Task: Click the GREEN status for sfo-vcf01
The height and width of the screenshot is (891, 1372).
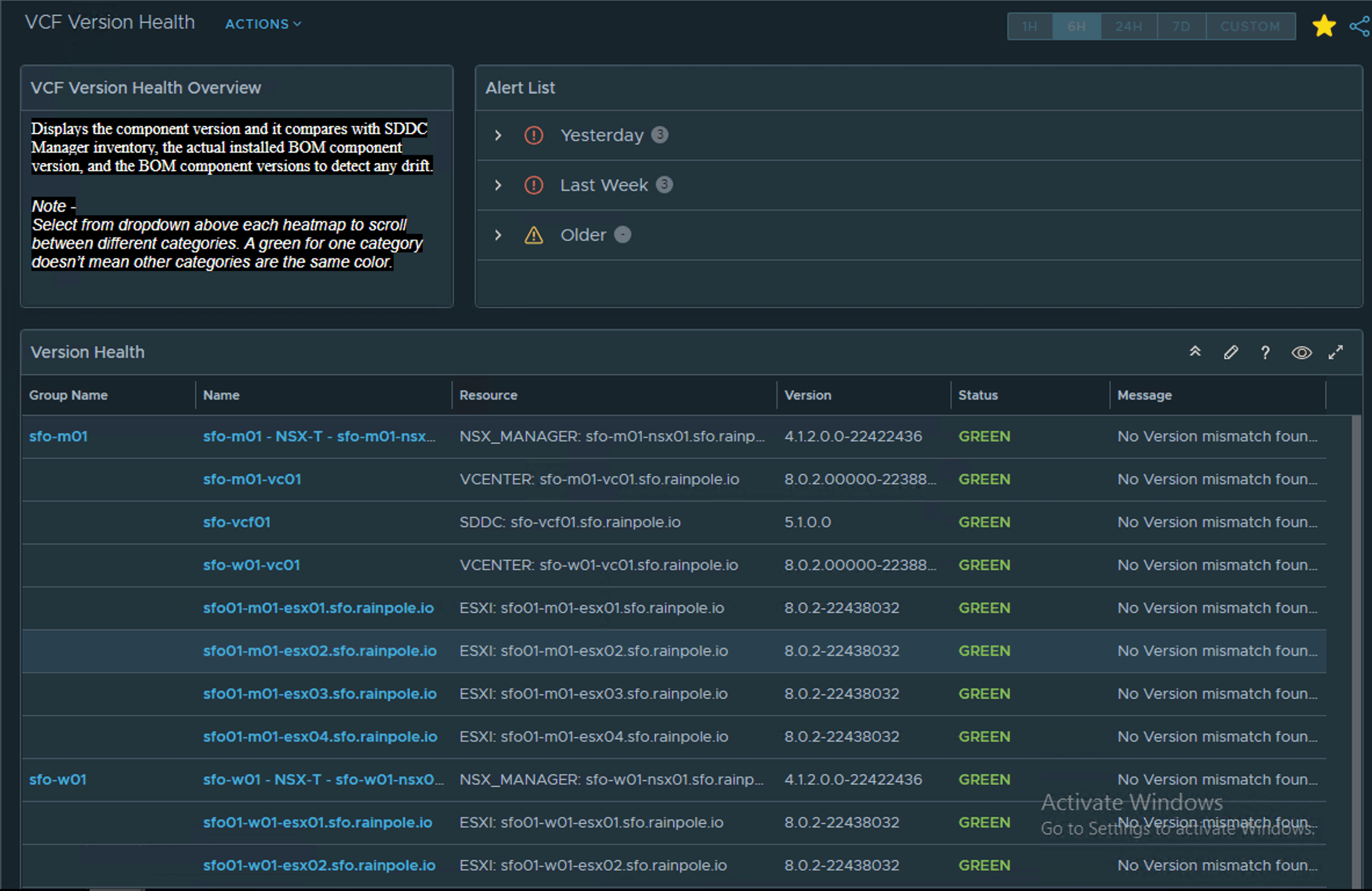Action: pos(984,522)
